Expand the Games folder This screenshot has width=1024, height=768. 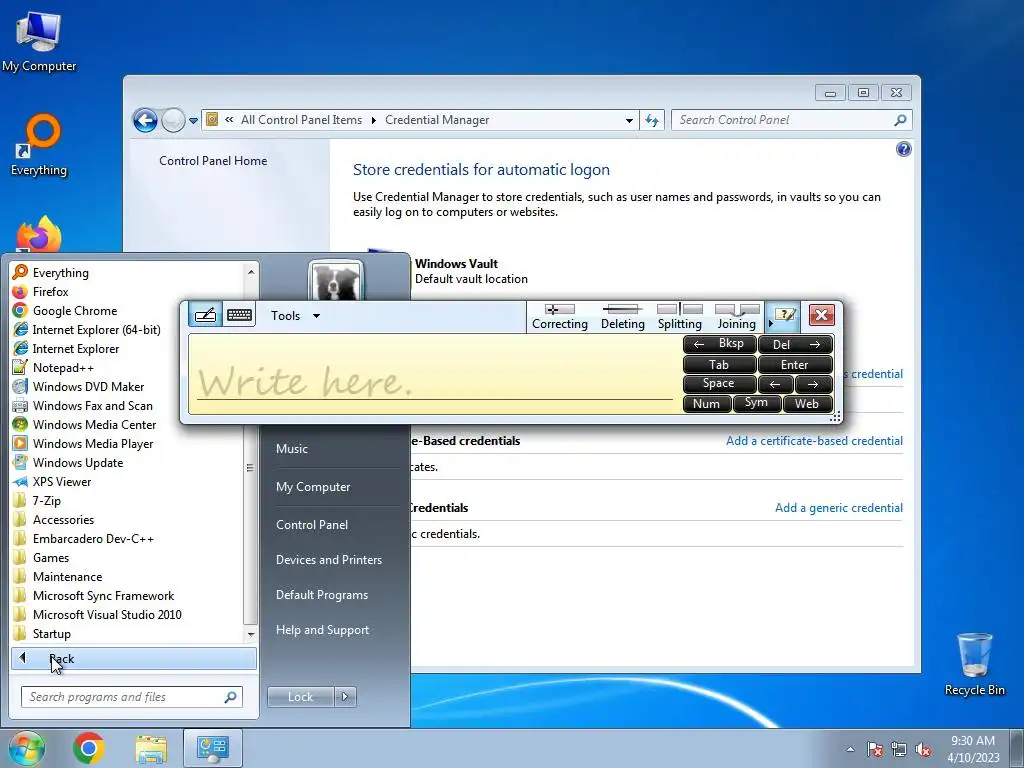(128, 557)
